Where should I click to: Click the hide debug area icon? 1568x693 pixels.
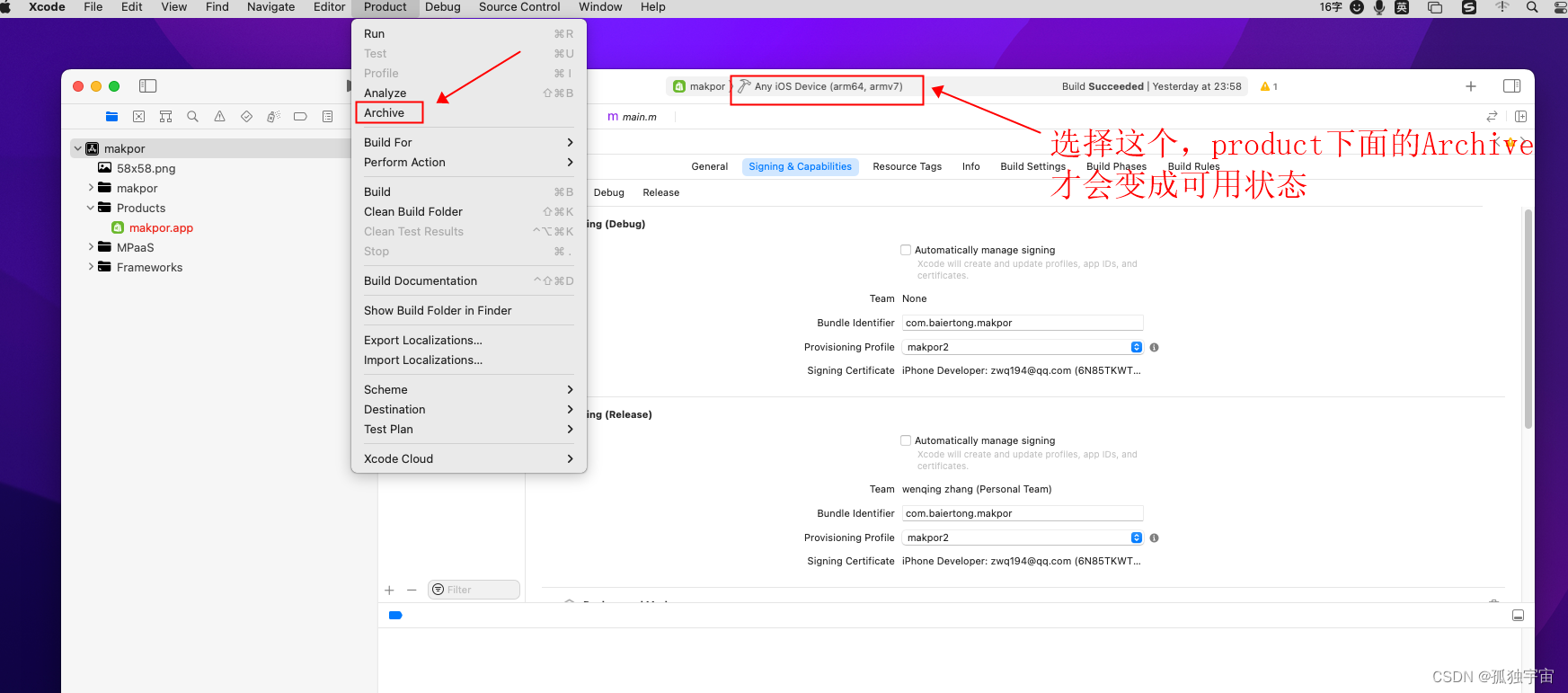(1518, 616)
